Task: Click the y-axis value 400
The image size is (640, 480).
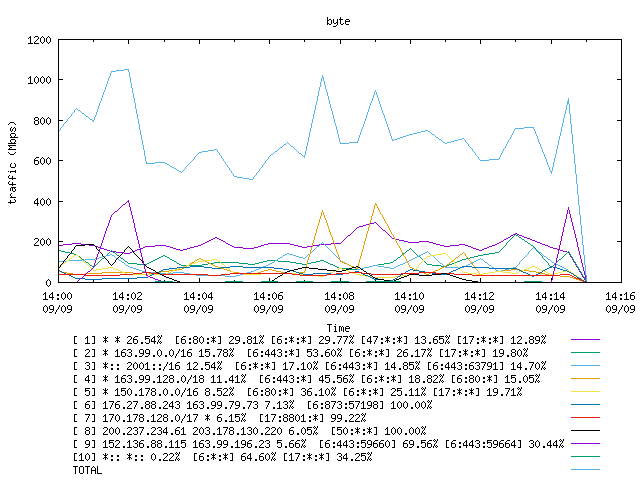Action: (42, 202)
